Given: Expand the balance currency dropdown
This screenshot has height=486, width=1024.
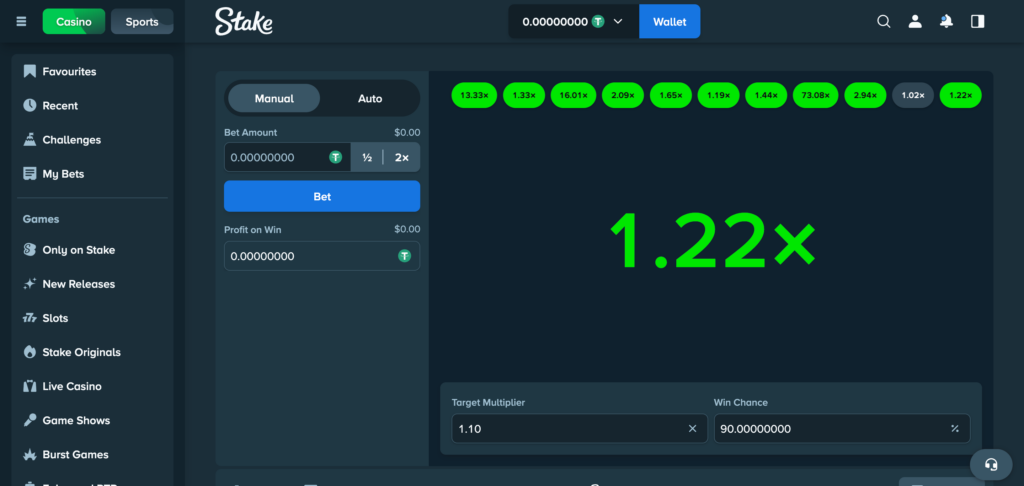Looking at the screenshot, I should tap(618, 21).
